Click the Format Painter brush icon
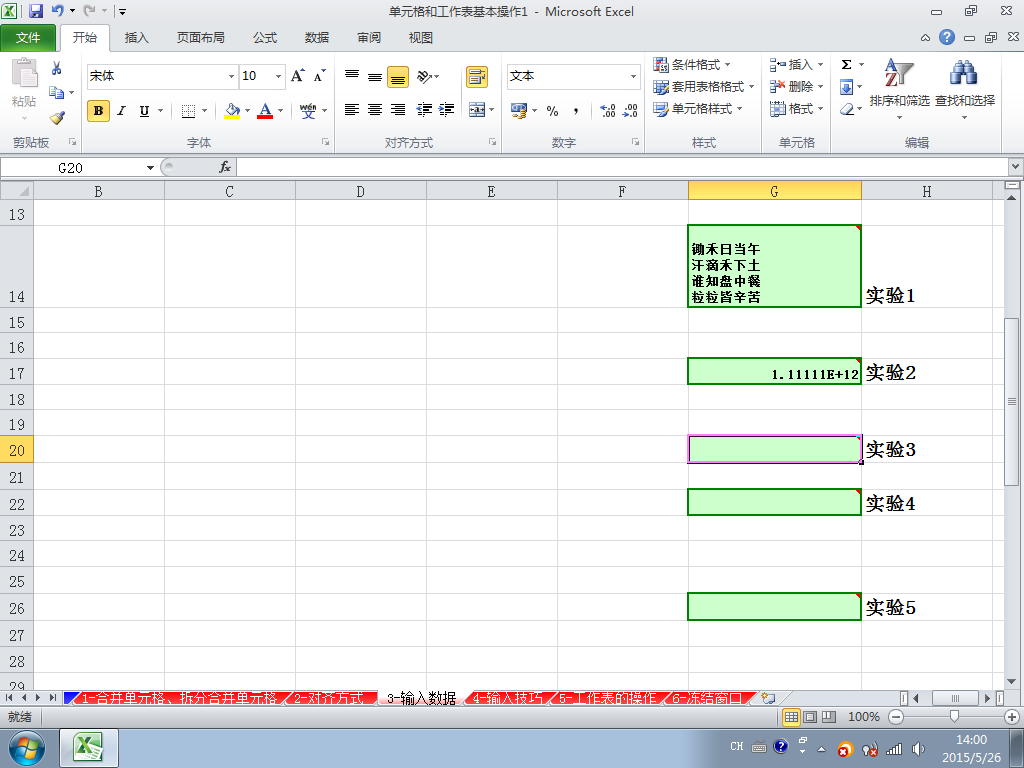The width and height of the screenshot is (1024, 768). coord(57,118)
